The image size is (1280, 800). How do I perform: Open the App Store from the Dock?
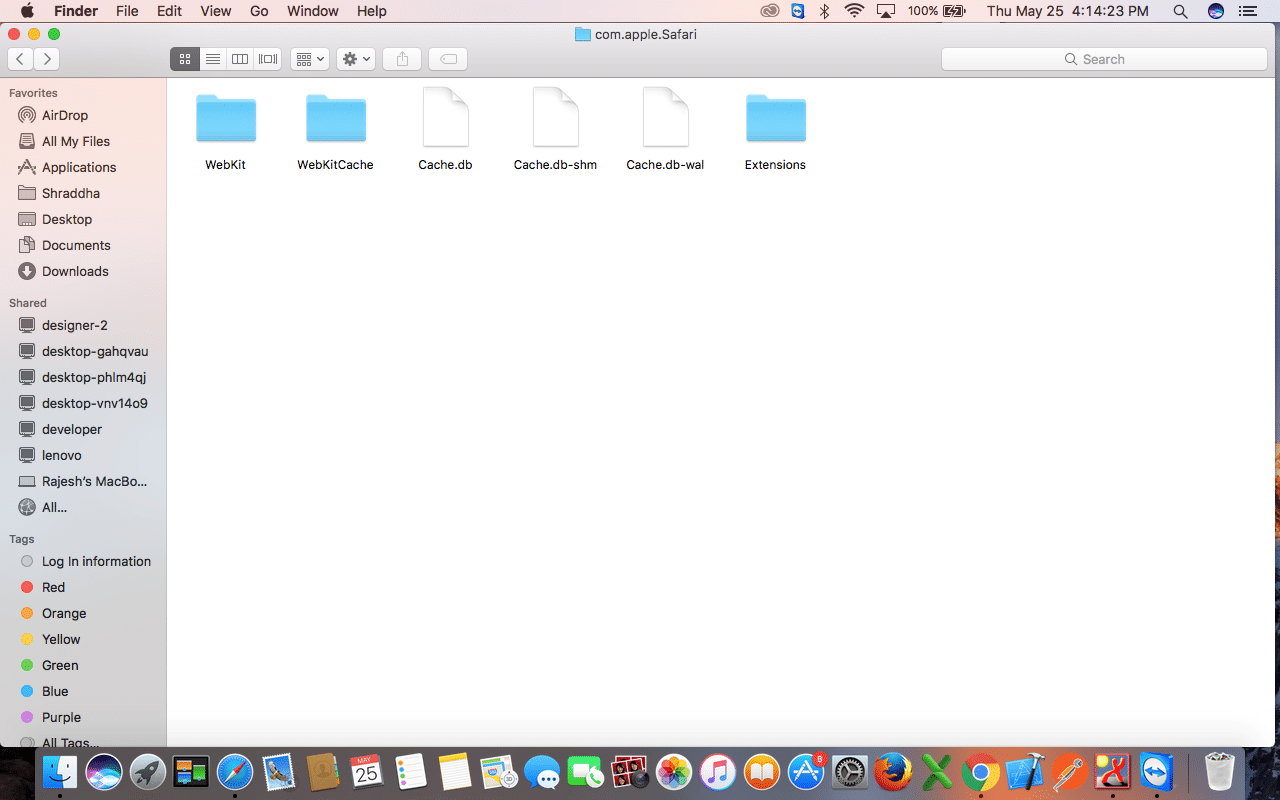coord(806,772)
